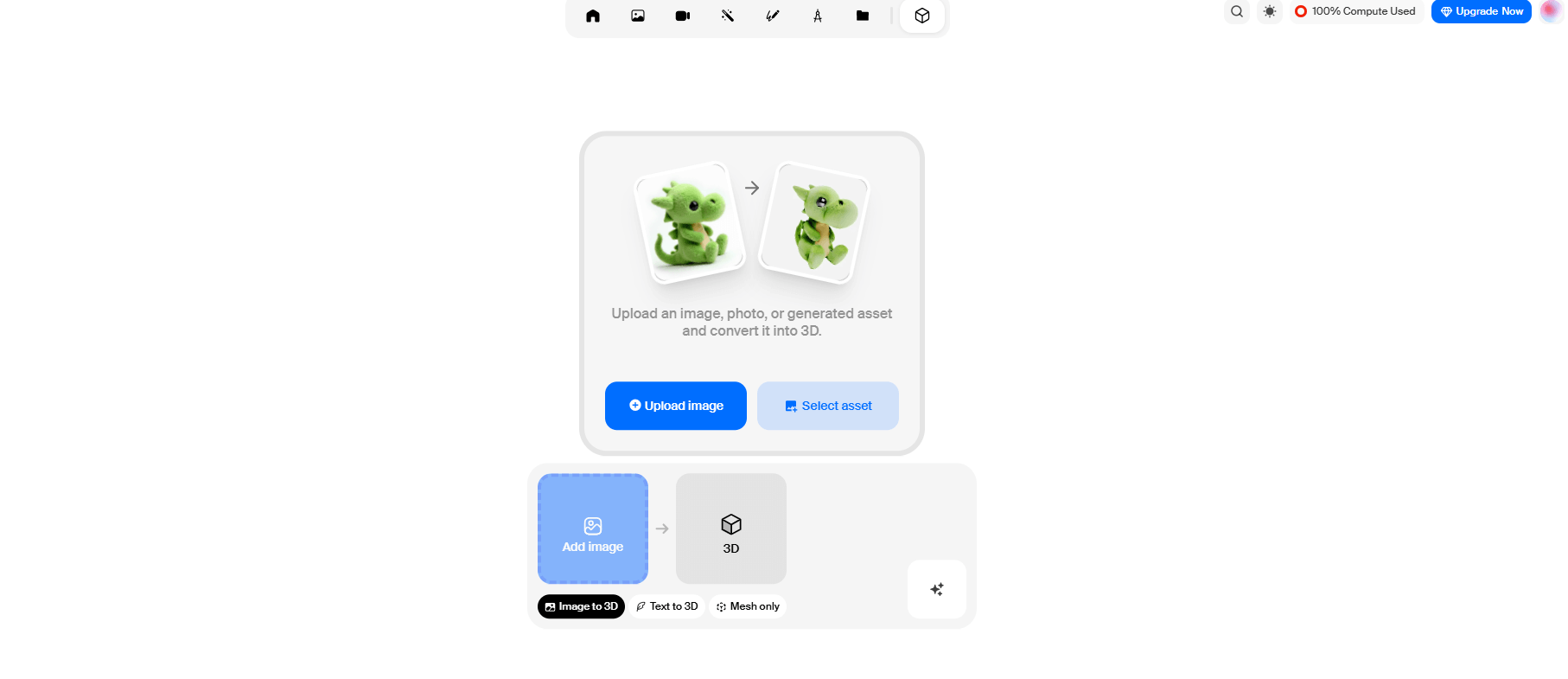This screenshot has height=679, width=1568.
Task: Select the magic wand enhancer icon
Action: pyautogui.click(x=728, y=16)
